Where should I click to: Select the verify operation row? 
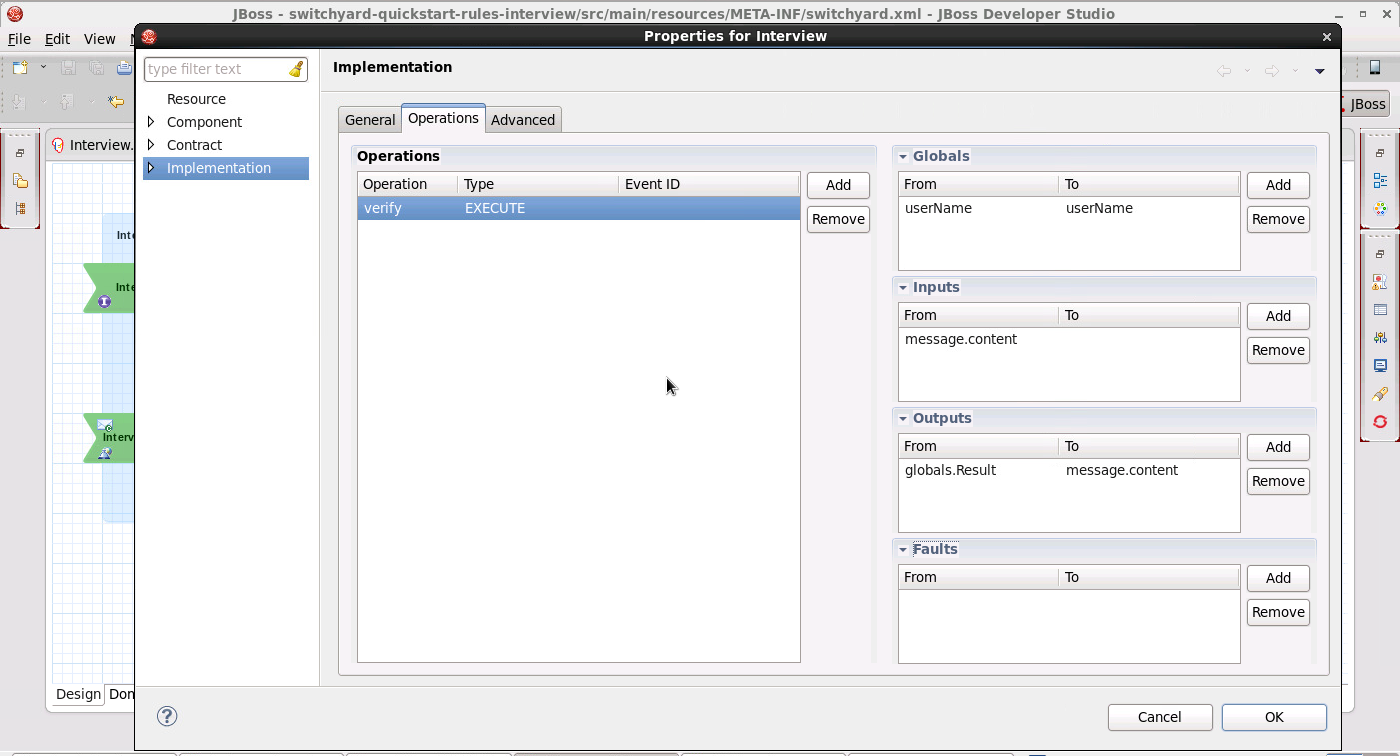point(579,208)
